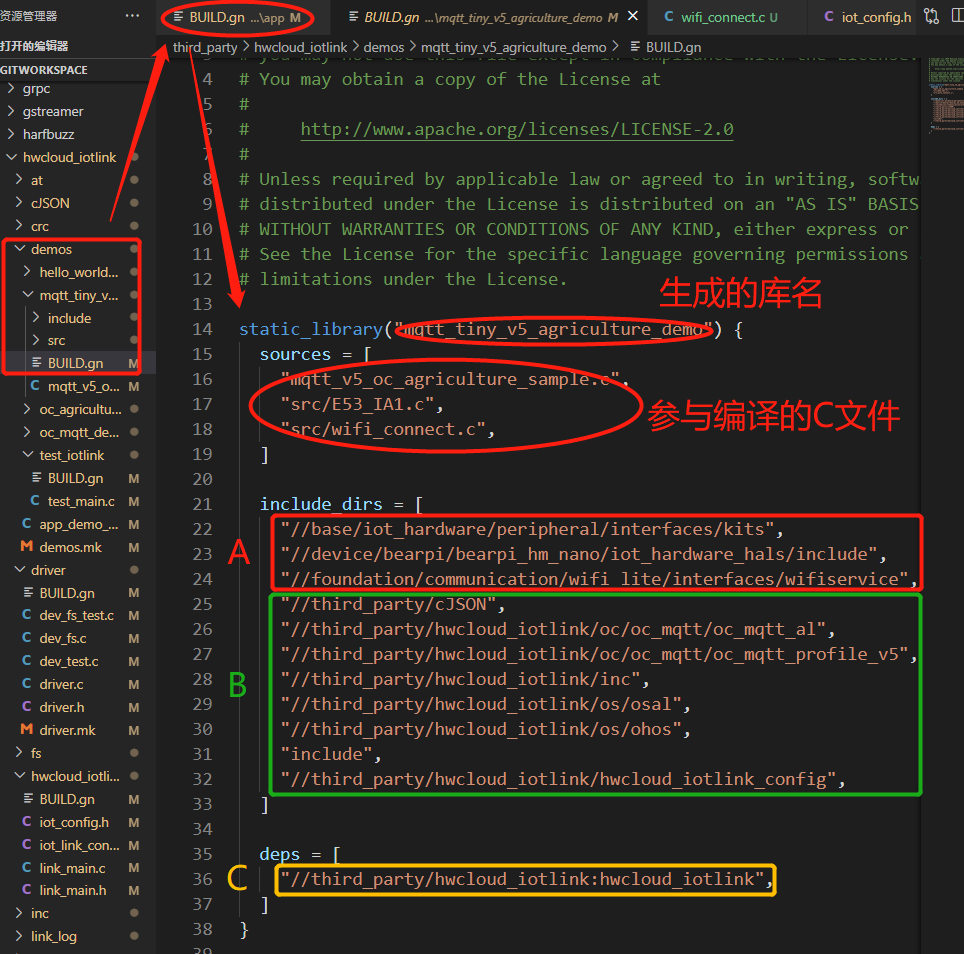Expand the gstreamer folder
The image size is (964, 954).
(x=77, y=111)
